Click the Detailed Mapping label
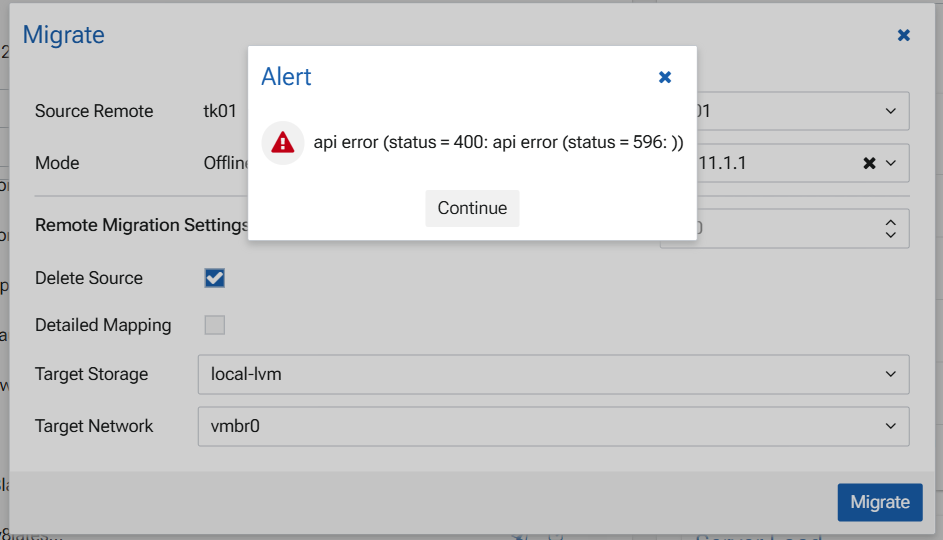Viewport: 943px width, 540px height. point(103,325)
